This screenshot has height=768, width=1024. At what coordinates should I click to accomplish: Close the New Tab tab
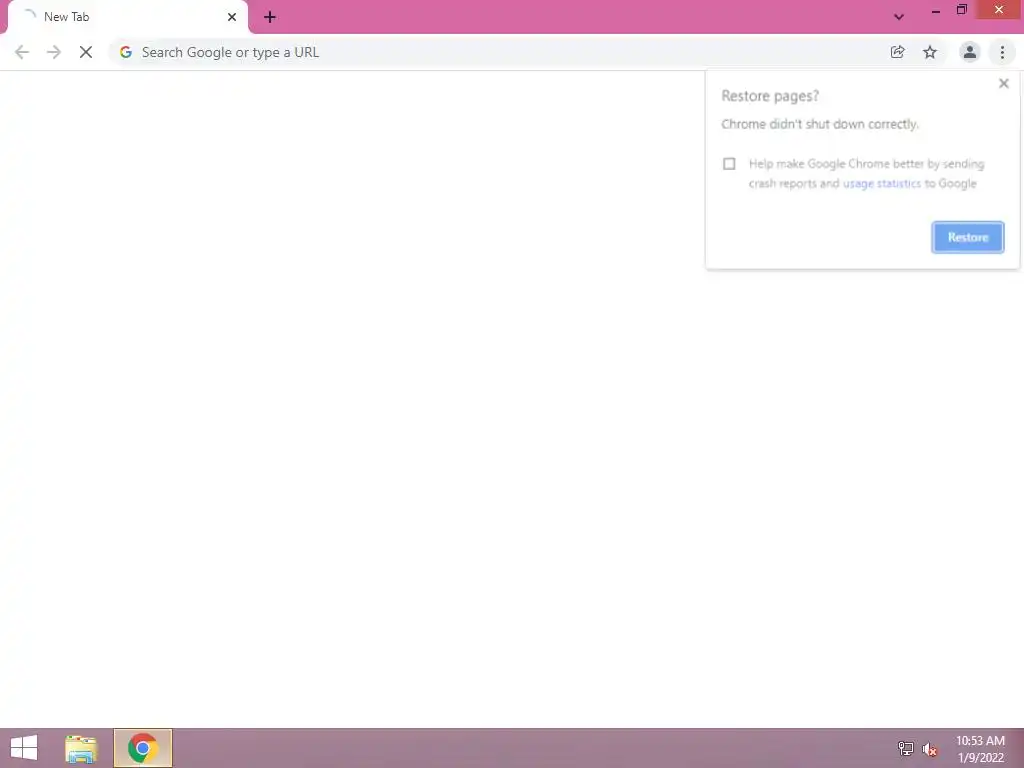coord(232,17)
